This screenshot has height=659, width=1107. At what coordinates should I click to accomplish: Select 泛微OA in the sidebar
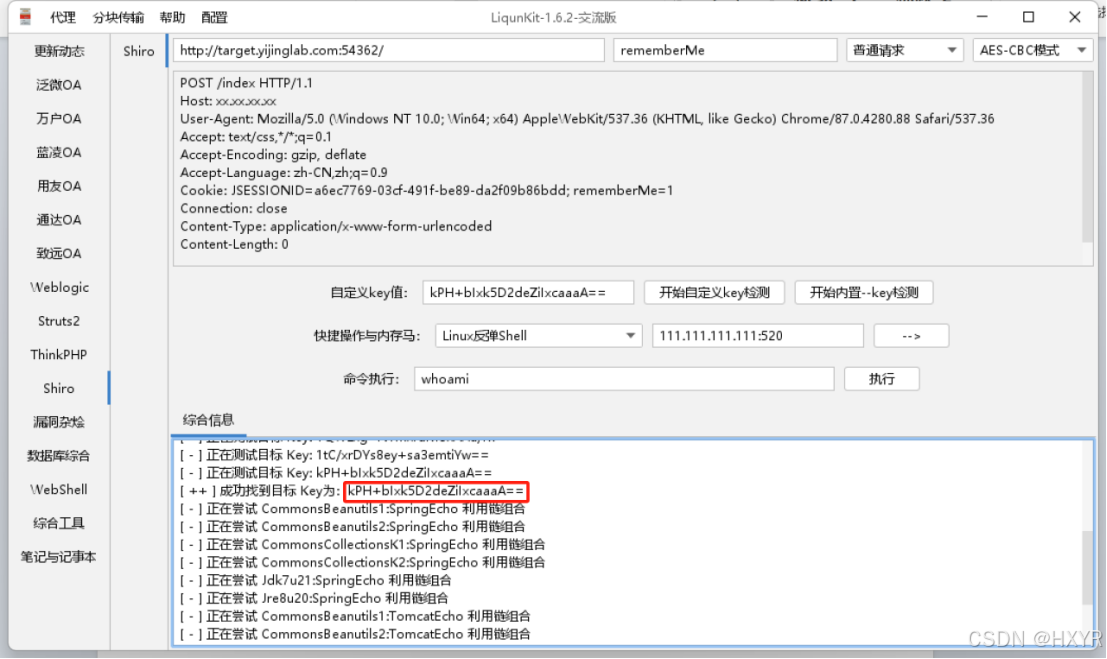tap(59, 85)
